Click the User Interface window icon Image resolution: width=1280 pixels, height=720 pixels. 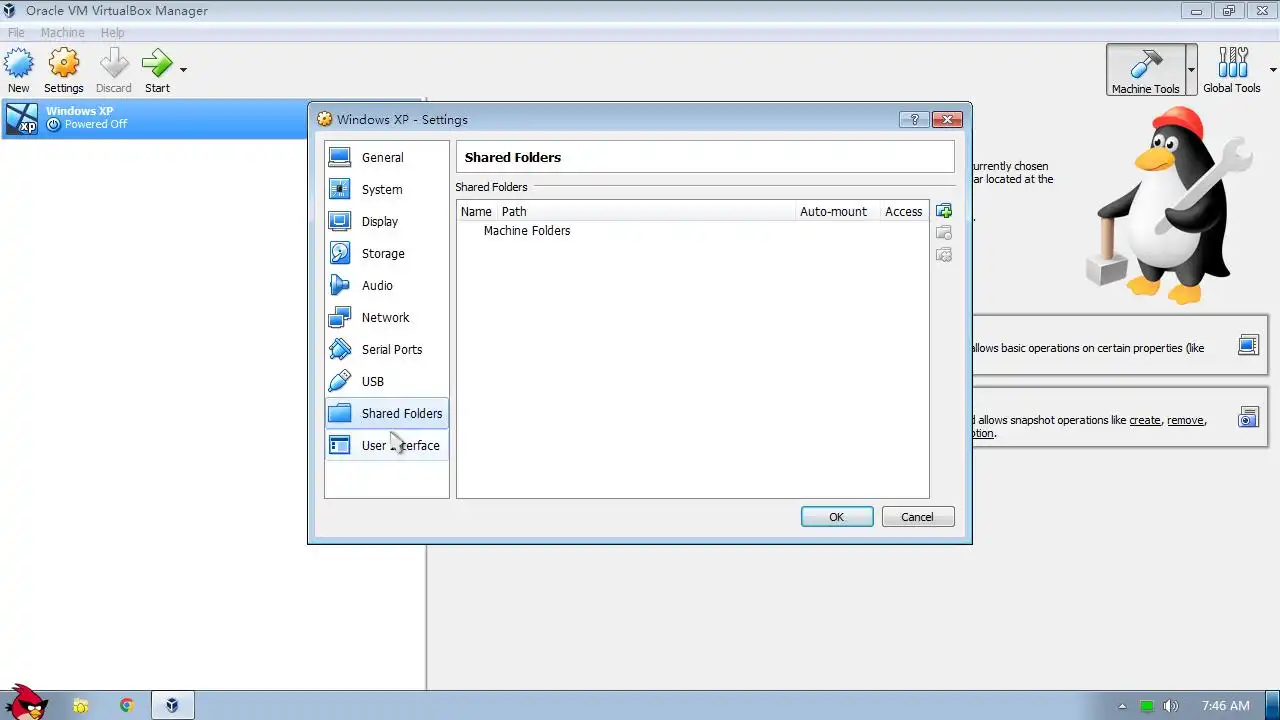(x=340, y=445)
